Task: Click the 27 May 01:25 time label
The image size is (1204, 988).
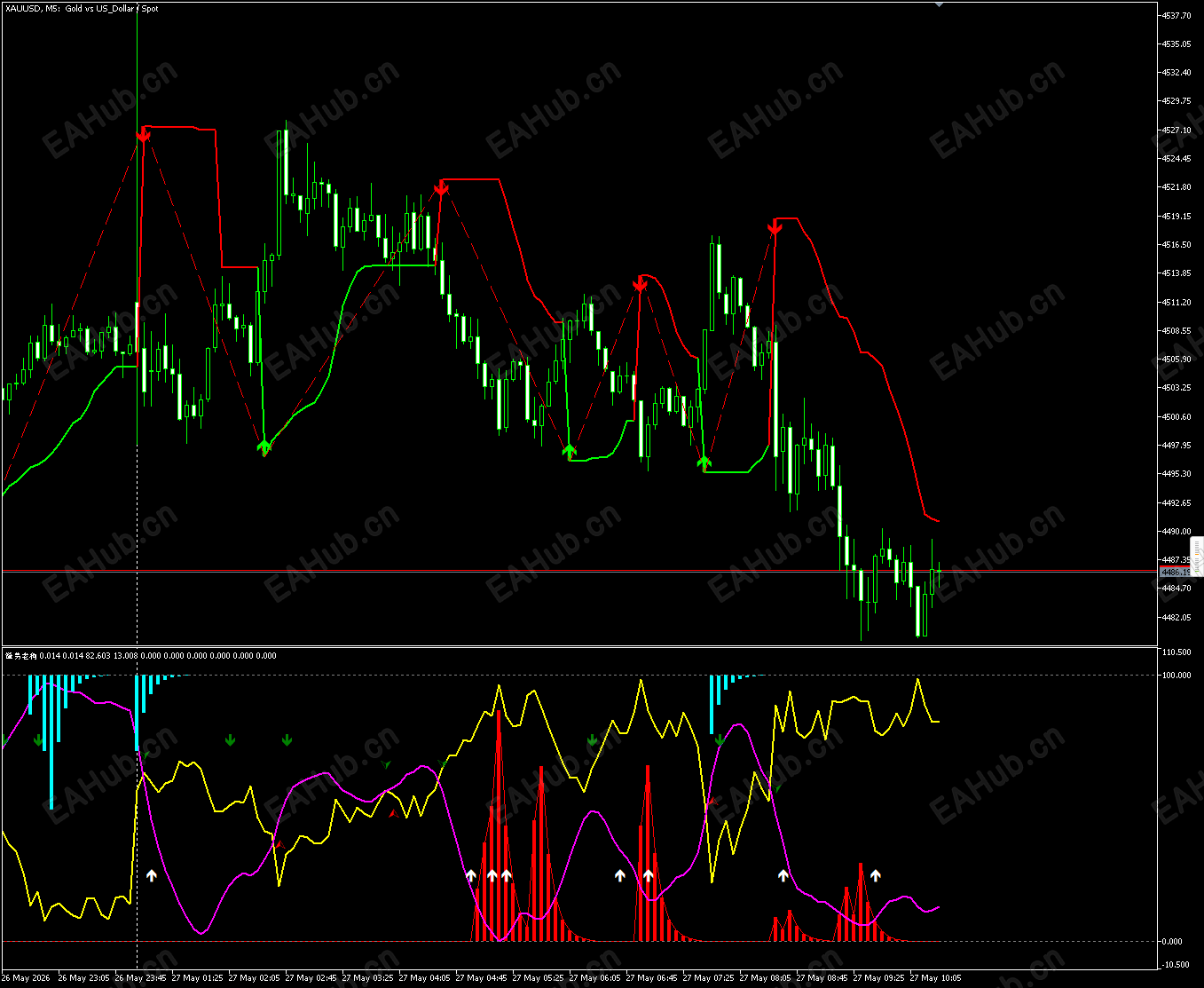Action: pos(197,978)
